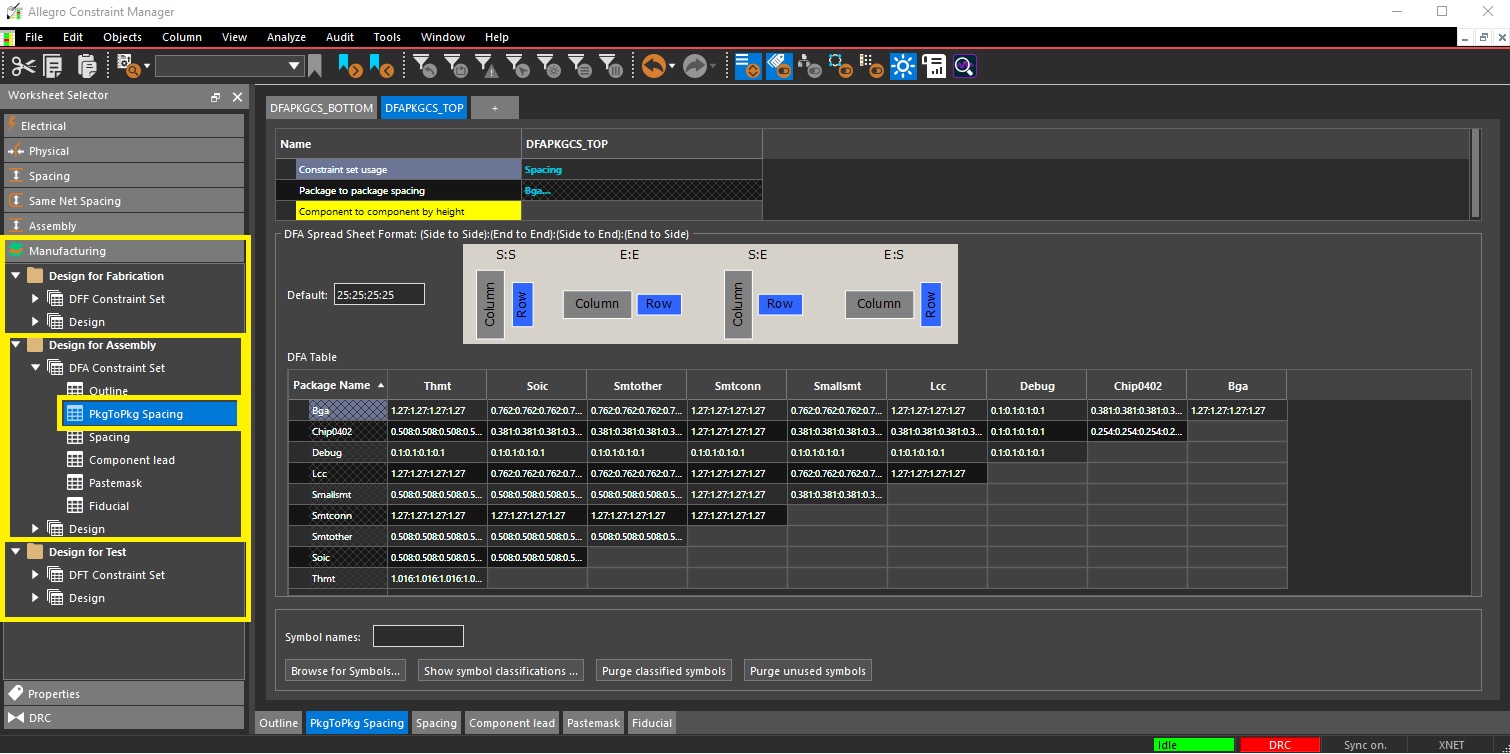Click the sun-shaped icon in the toolbar

903,66
